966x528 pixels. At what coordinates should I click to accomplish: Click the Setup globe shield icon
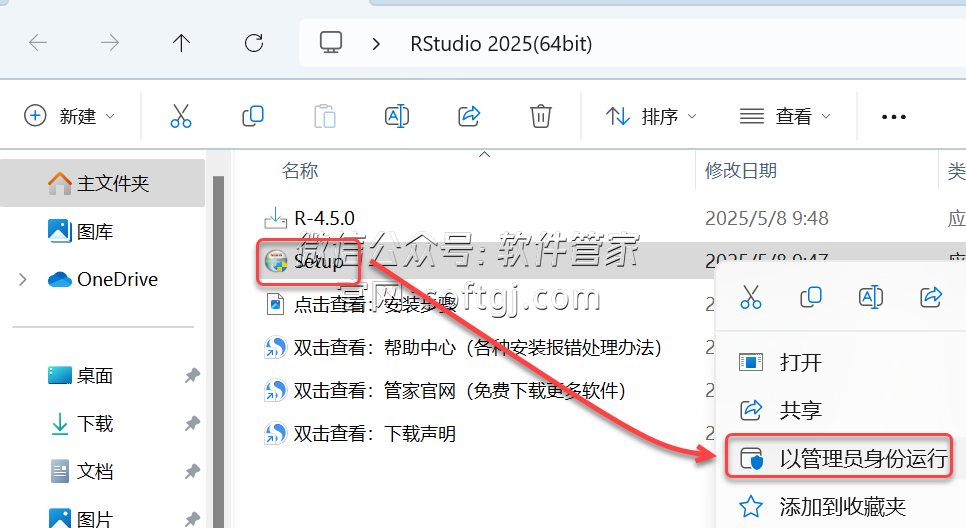coord(276,261)
